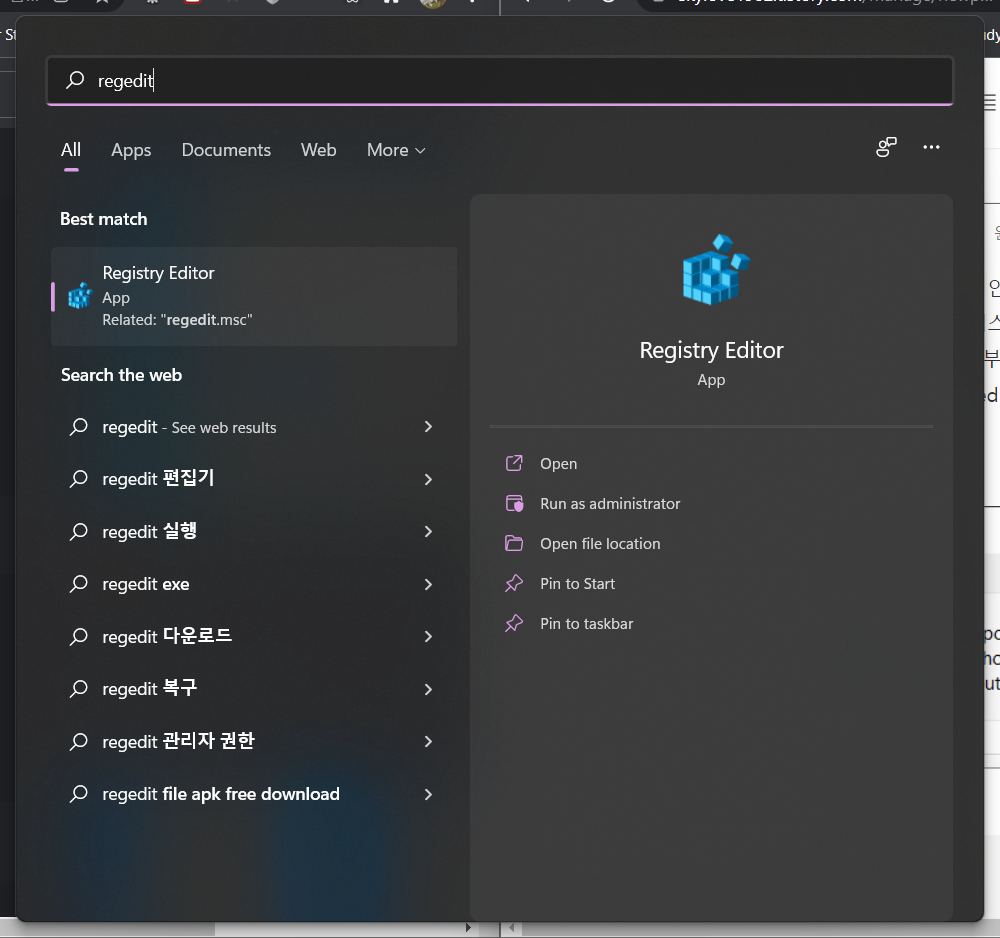
Task: Click right scroll arrow in background window scrollbar
Action: pyautogui.click(x=468, y=928)
